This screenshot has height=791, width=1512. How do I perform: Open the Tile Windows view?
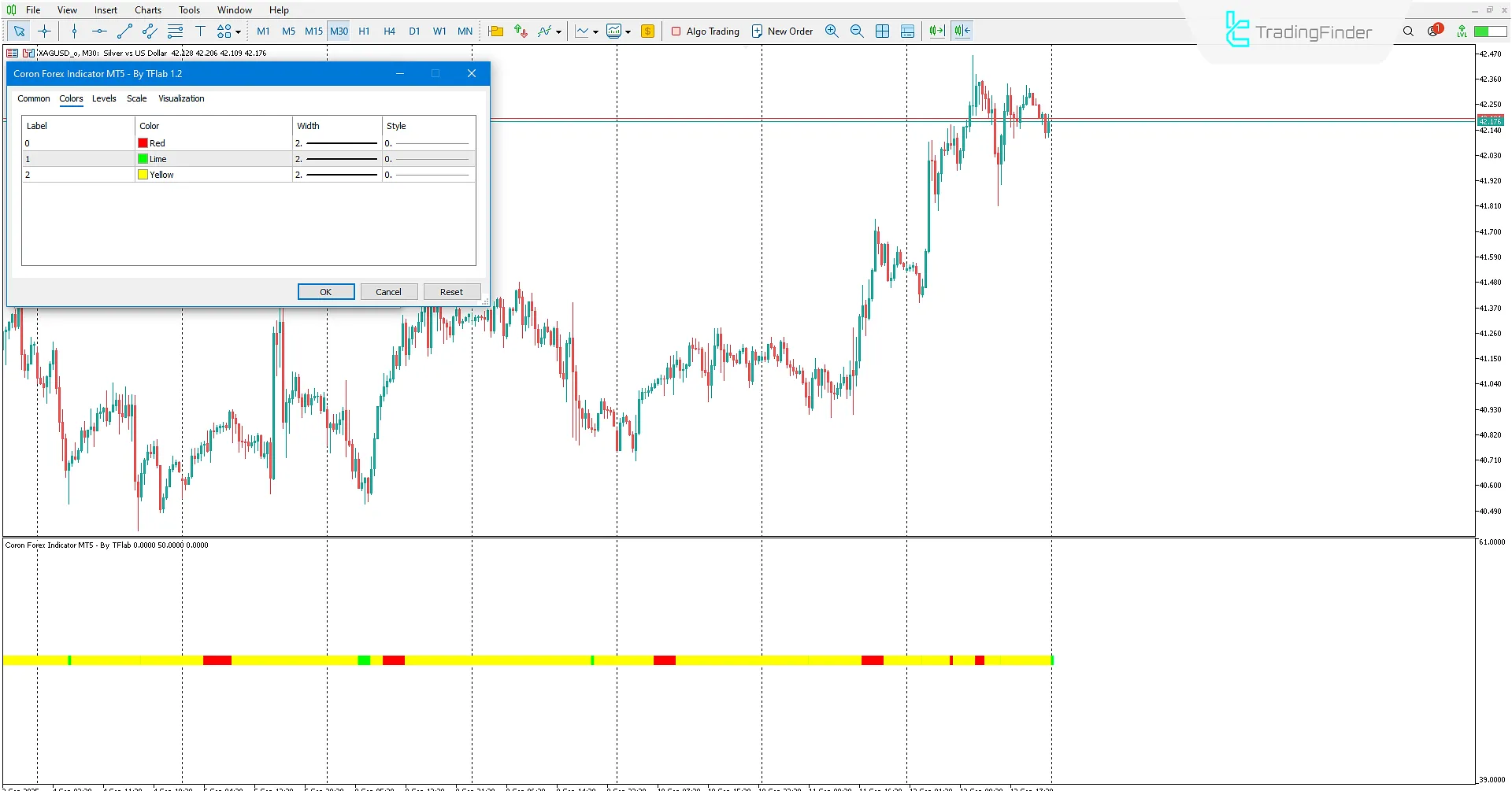click(883, 31)
